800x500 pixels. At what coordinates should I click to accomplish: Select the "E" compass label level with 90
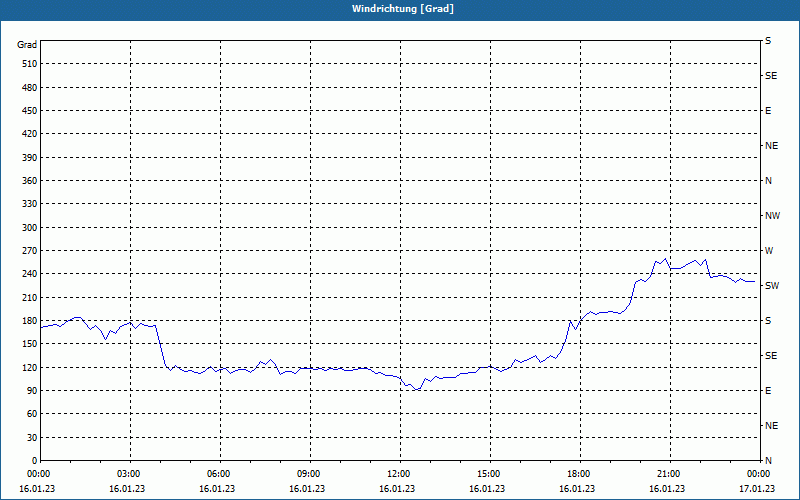tap(768, 391)
